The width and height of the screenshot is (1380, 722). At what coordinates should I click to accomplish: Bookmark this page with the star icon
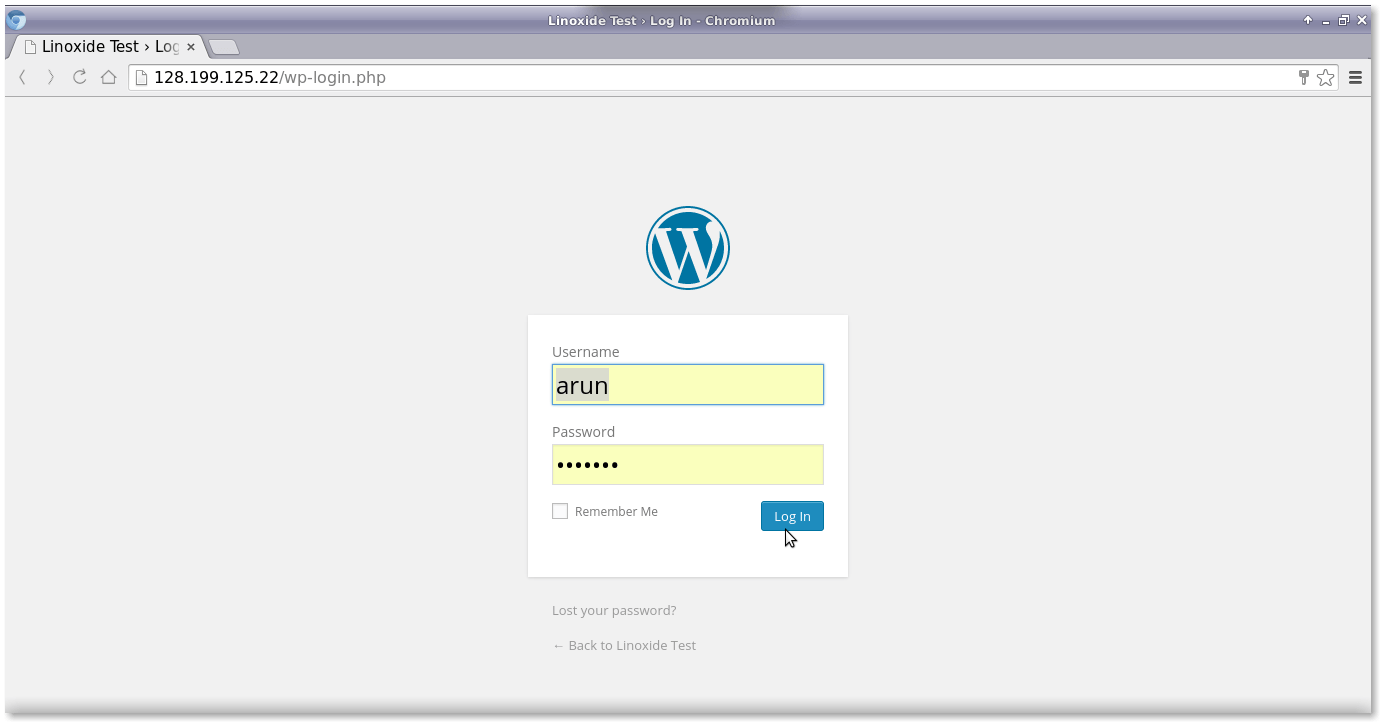[1326, 77]
